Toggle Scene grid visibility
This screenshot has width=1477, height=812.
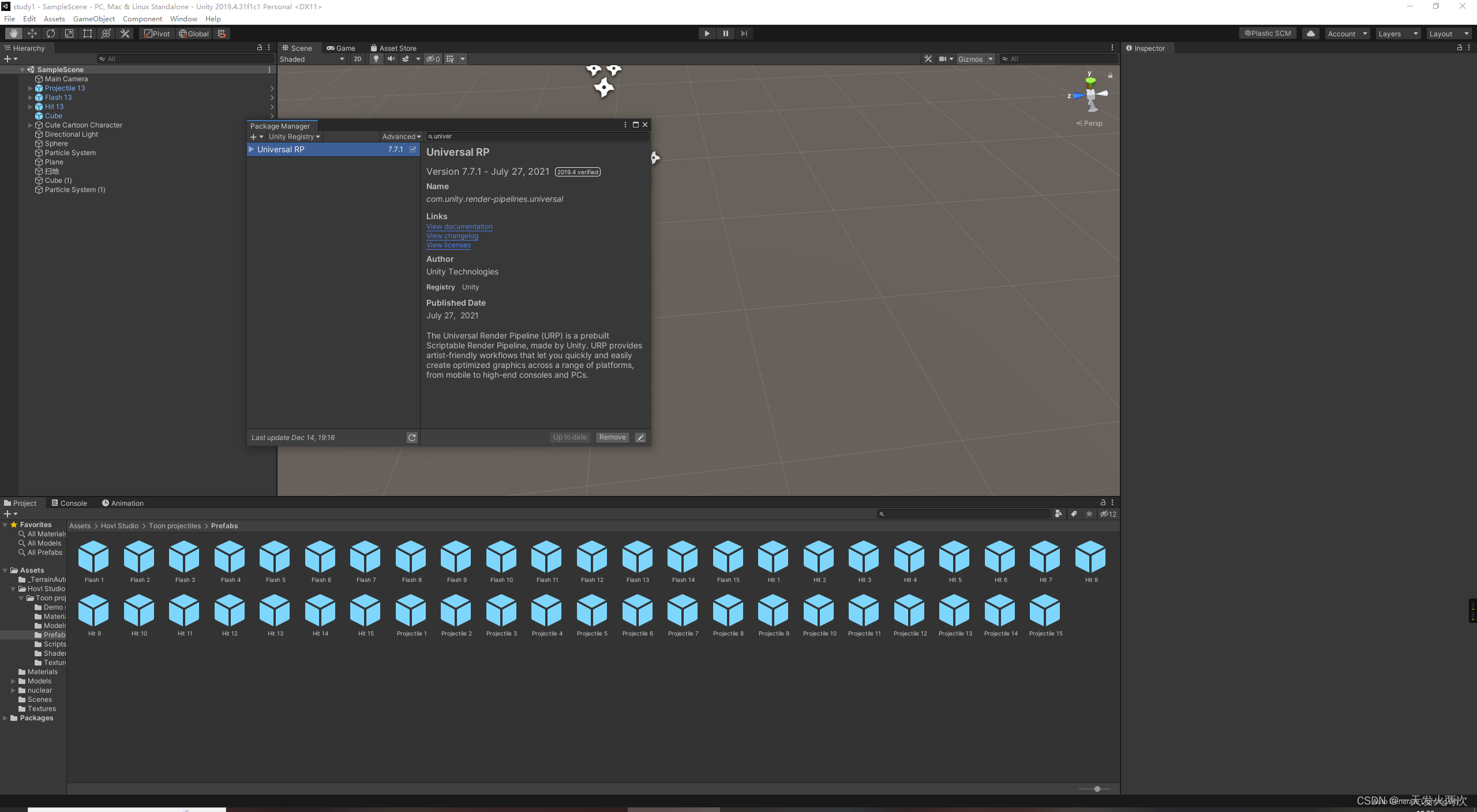451,59
